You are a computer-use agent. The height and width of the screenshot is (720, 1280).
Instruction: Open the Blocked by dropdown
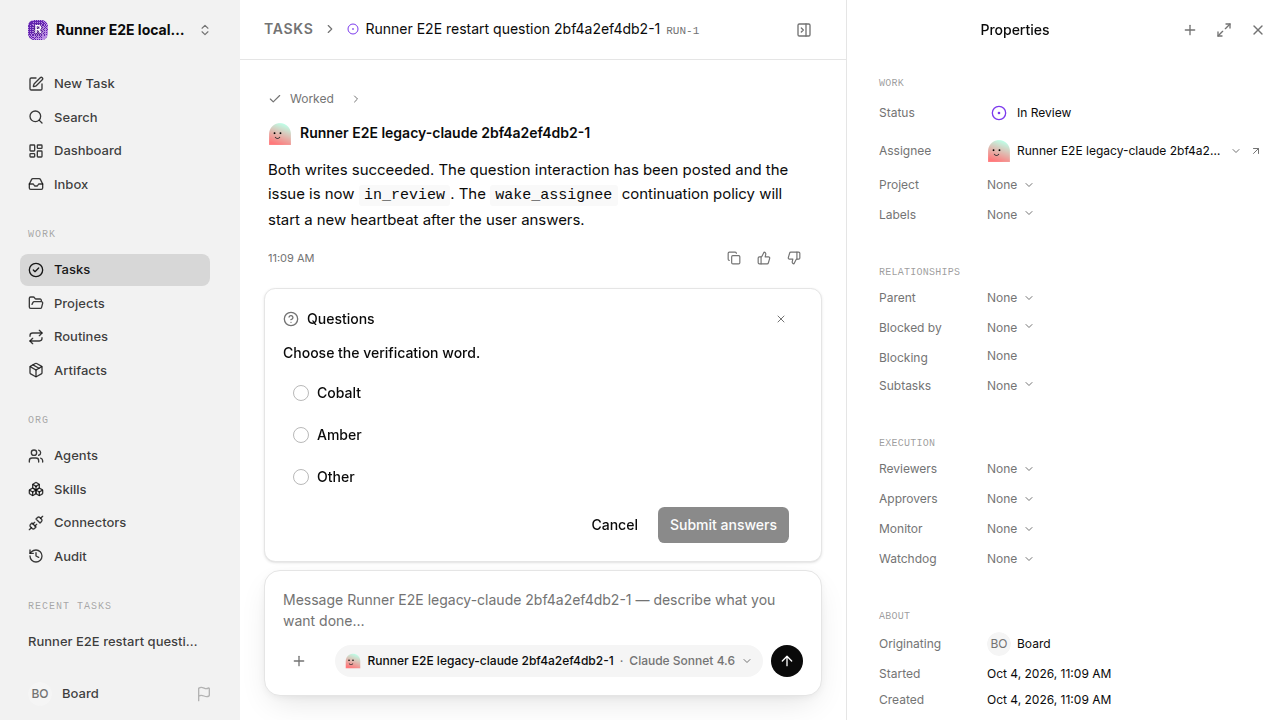[x=1010, y=328]
